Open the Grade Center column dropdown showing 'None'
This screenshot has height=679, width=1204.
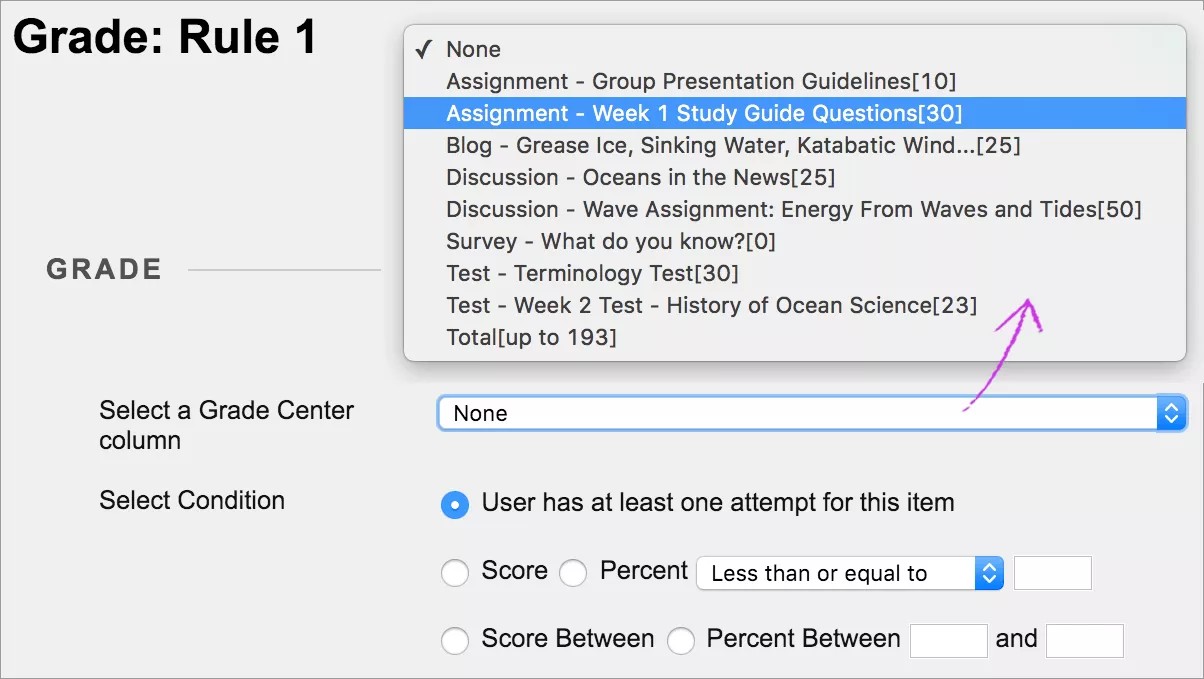click(x=800, y=413)
